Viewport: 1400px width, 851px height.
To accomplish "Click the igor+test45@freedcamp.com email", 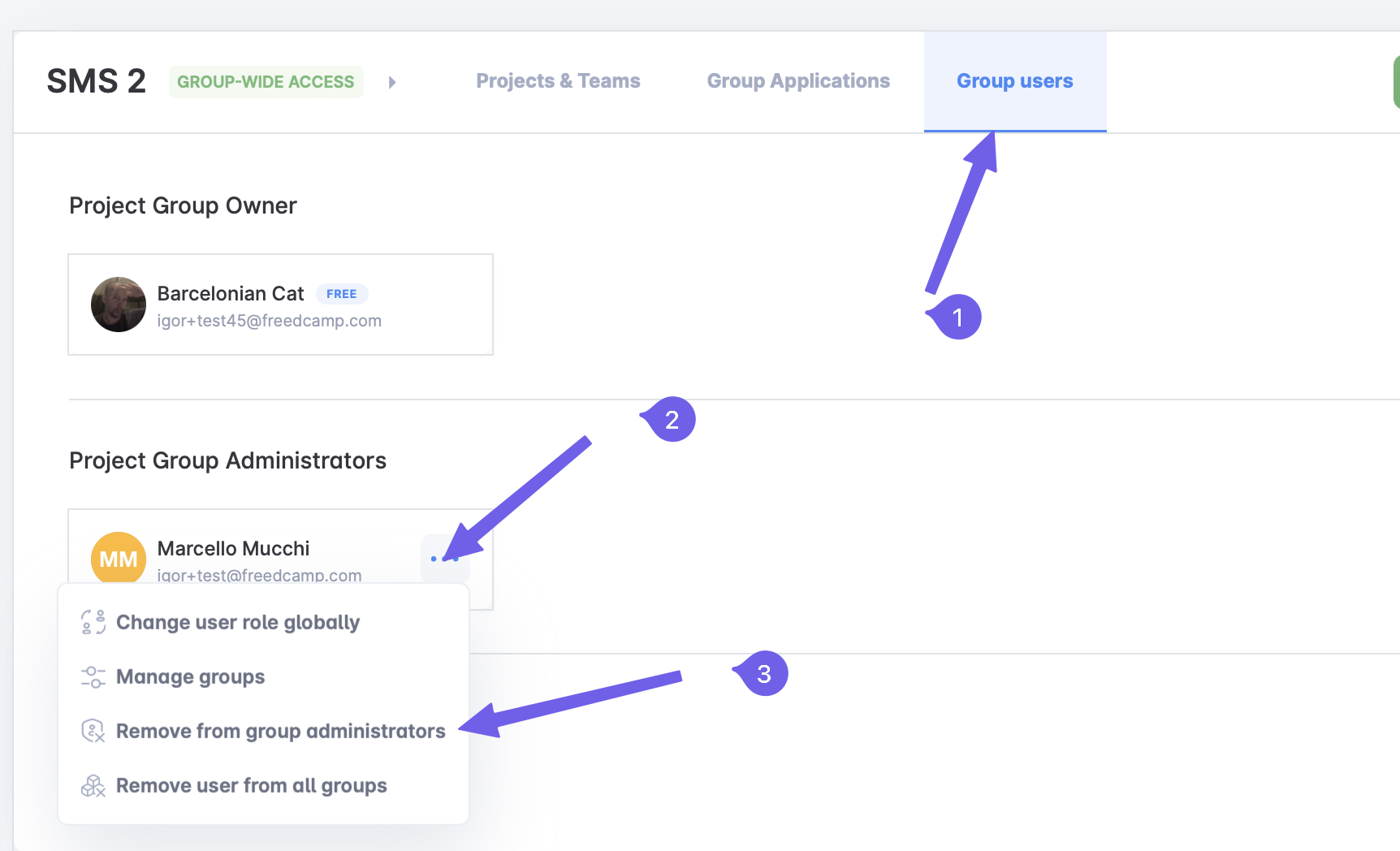I will click(x=269, y=321).
